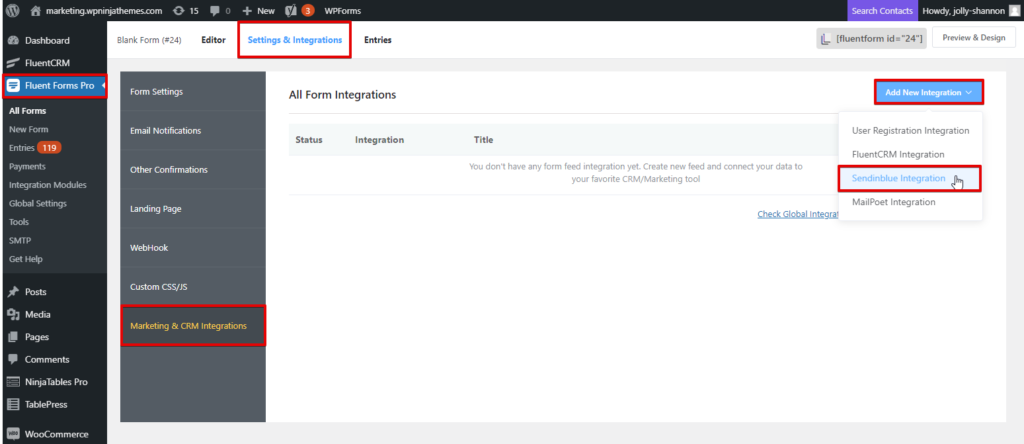Image resolution: width=1024 pixels, height=444 pixels.
Task: Click the Blank Form (#24) title
Action: [149, 40]
